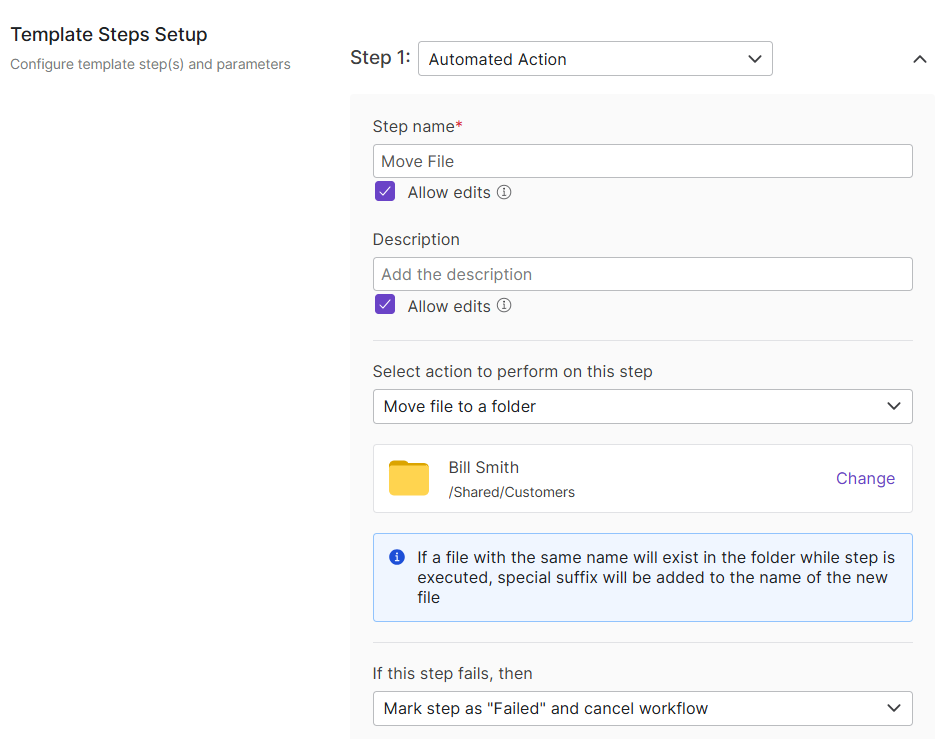Screen dimensions: 947x739
Task: Click the yellow folder icon for Bill Smith
Action: tap(408, 479)
